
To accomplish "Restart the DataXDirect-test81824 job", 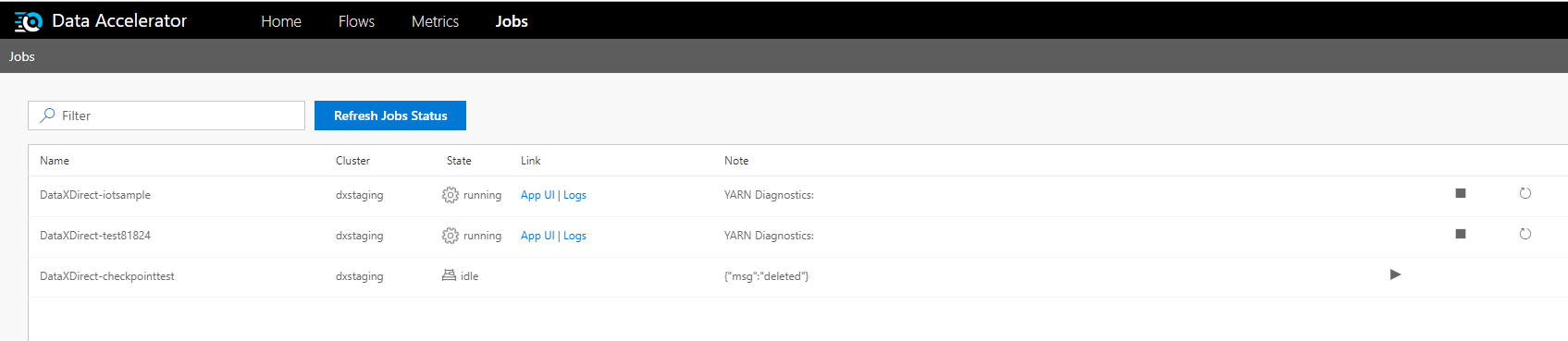I will coord(1525,234).
